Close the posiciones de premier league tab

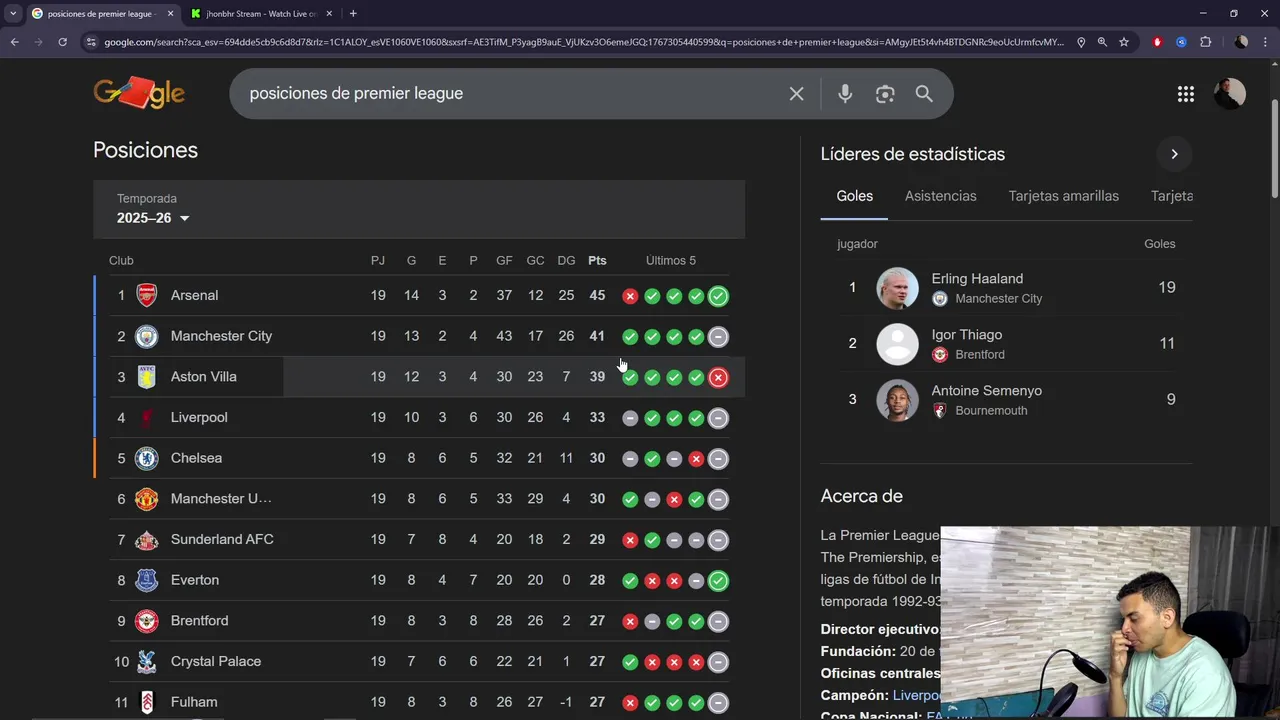[x=170, y=14]
